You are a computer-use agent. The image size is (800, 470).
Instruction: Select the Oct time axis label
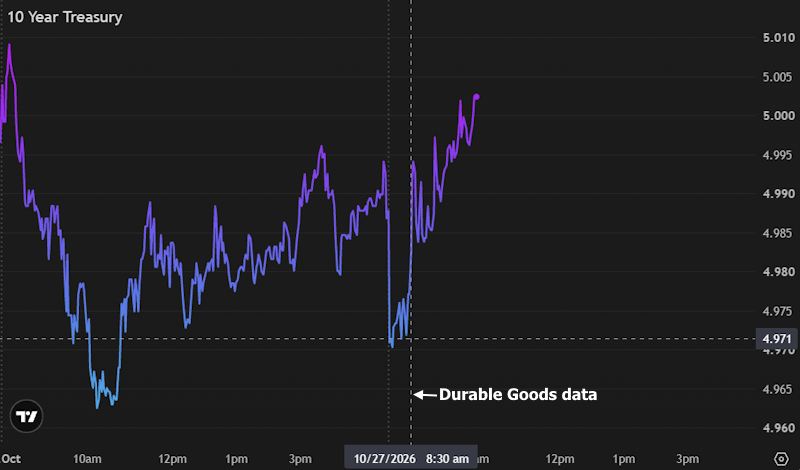click(x=11, y=459)
